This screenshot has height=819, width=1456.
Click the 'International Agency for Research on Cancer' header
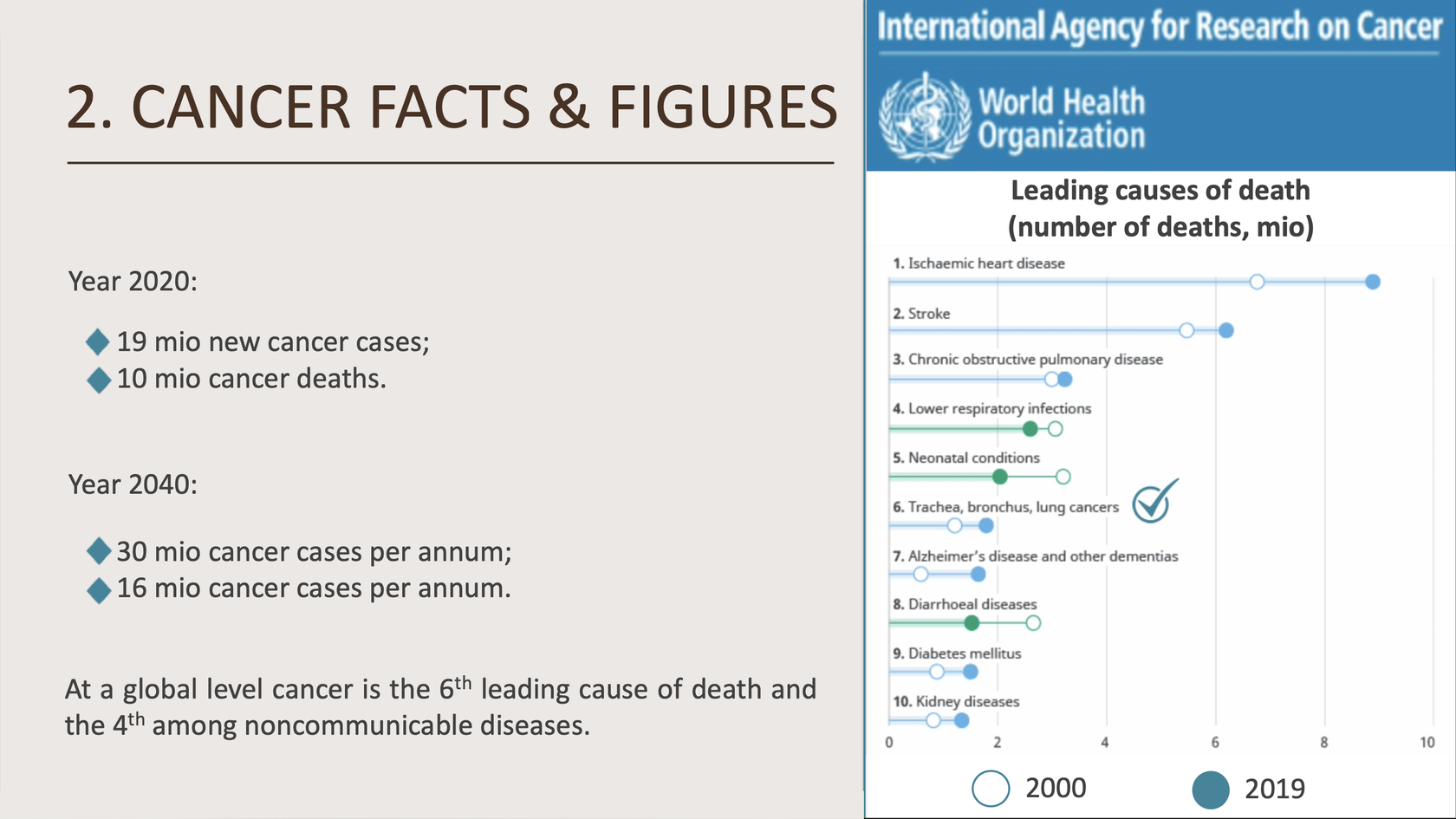coord(1160,27)
